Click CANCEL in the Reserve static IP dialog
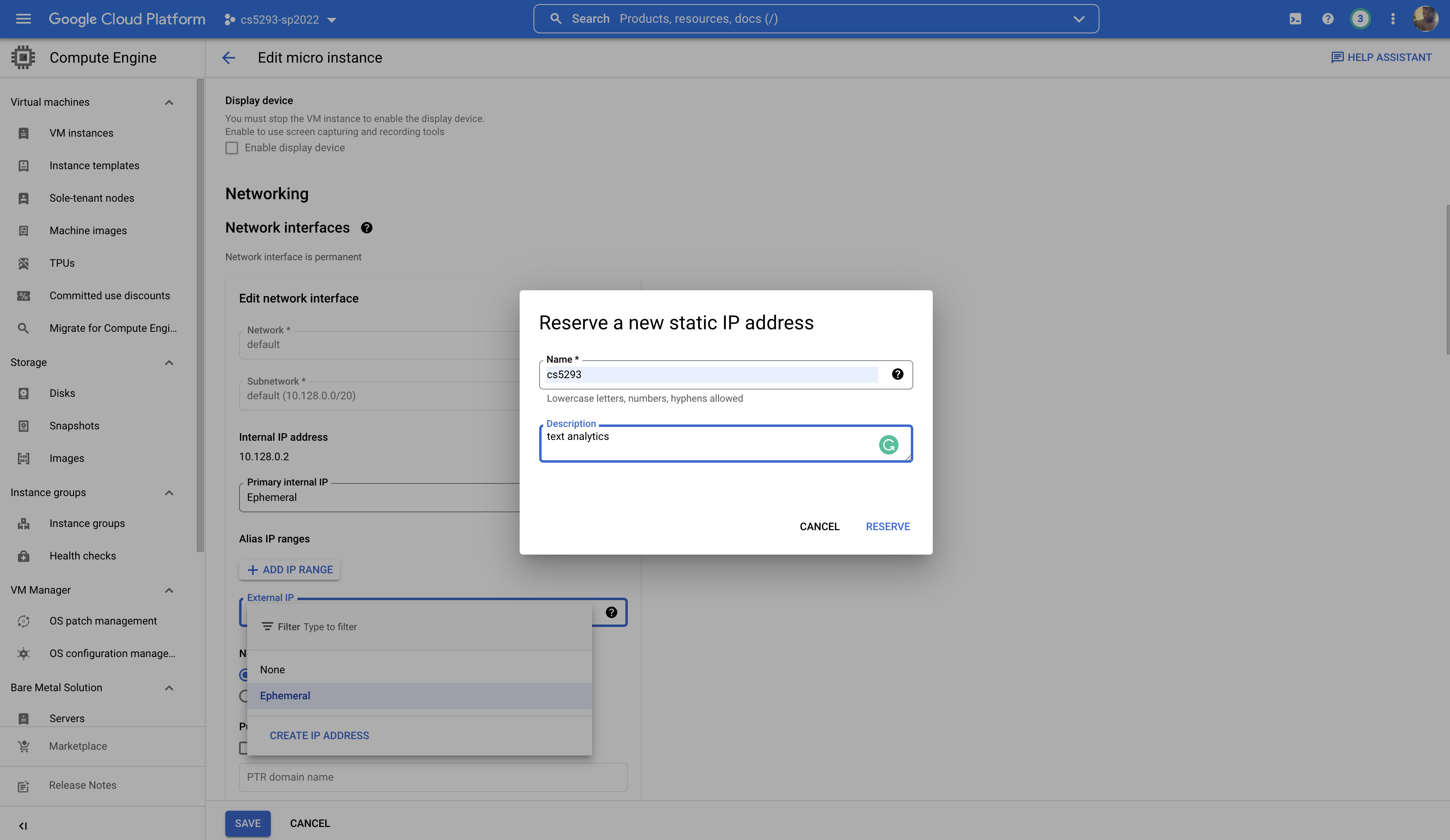This screenshot has height=840, width=1450. pos(819,527)
